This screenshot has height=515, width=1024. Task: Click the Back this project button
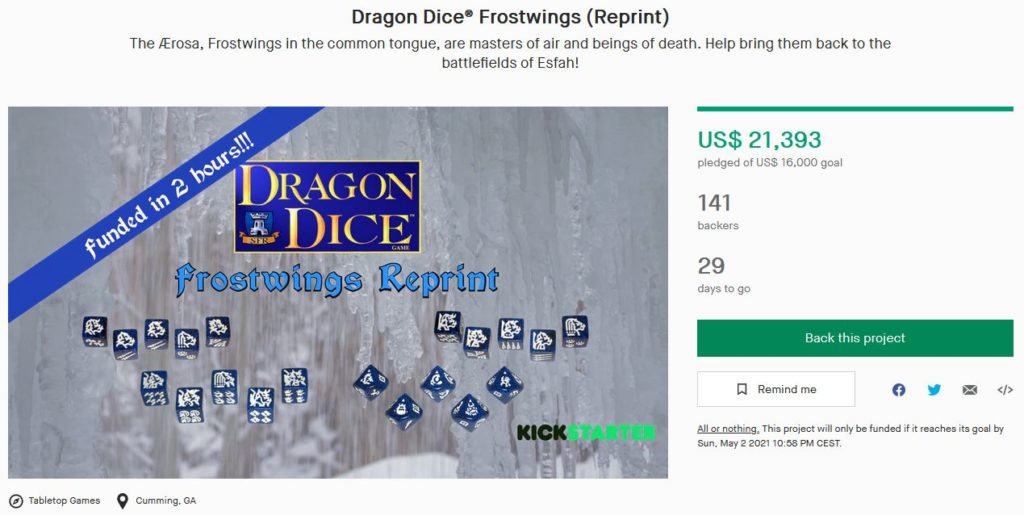(x=855, y=338)
